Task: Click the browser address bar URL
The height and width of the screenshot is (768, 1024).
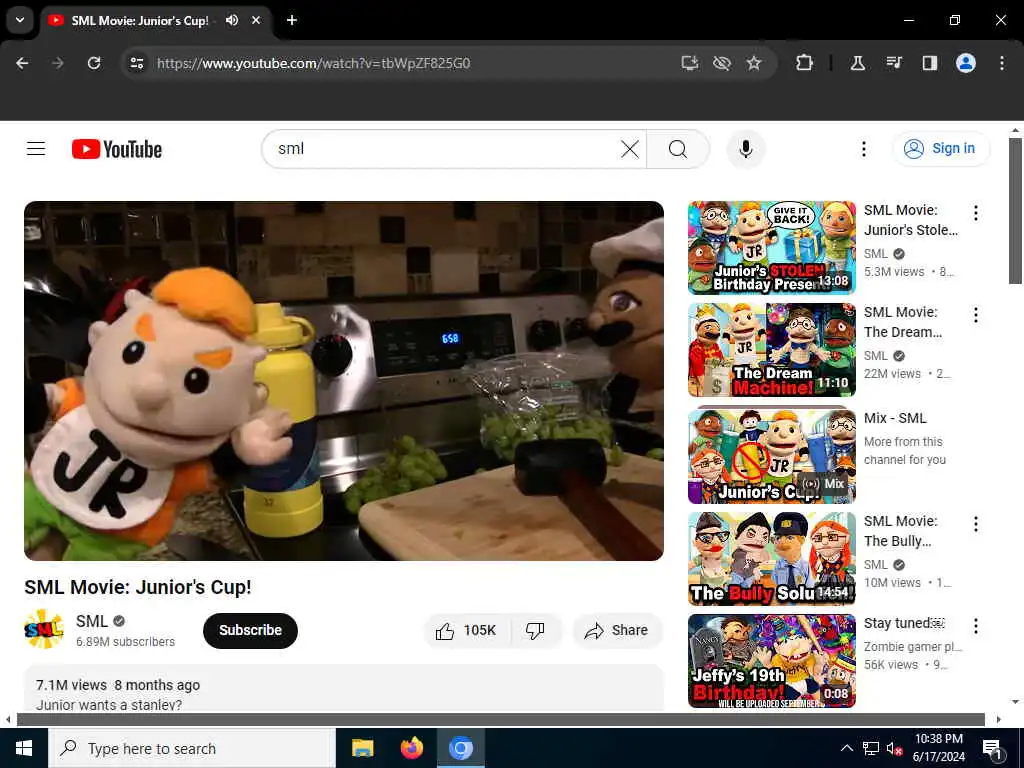Action: (313, 63)
